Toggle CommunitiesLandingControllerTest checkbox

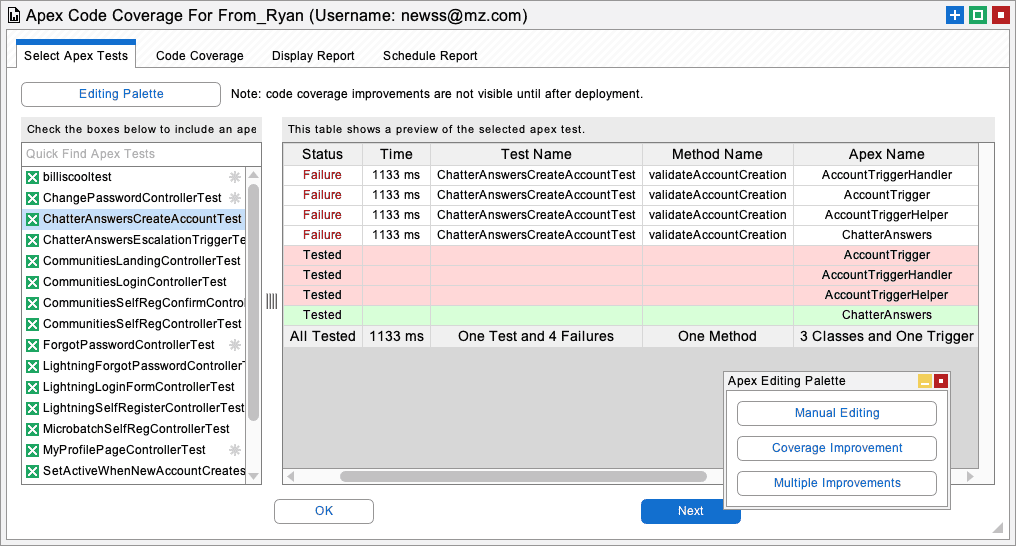[32, 261]
